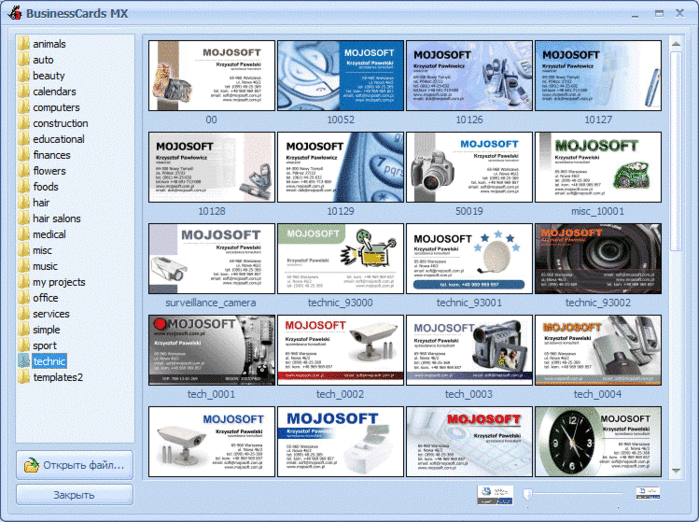699x522 pixels.
Task: Click the scroll down arrow
Action: pyautogui.click(x=676, y=471)
